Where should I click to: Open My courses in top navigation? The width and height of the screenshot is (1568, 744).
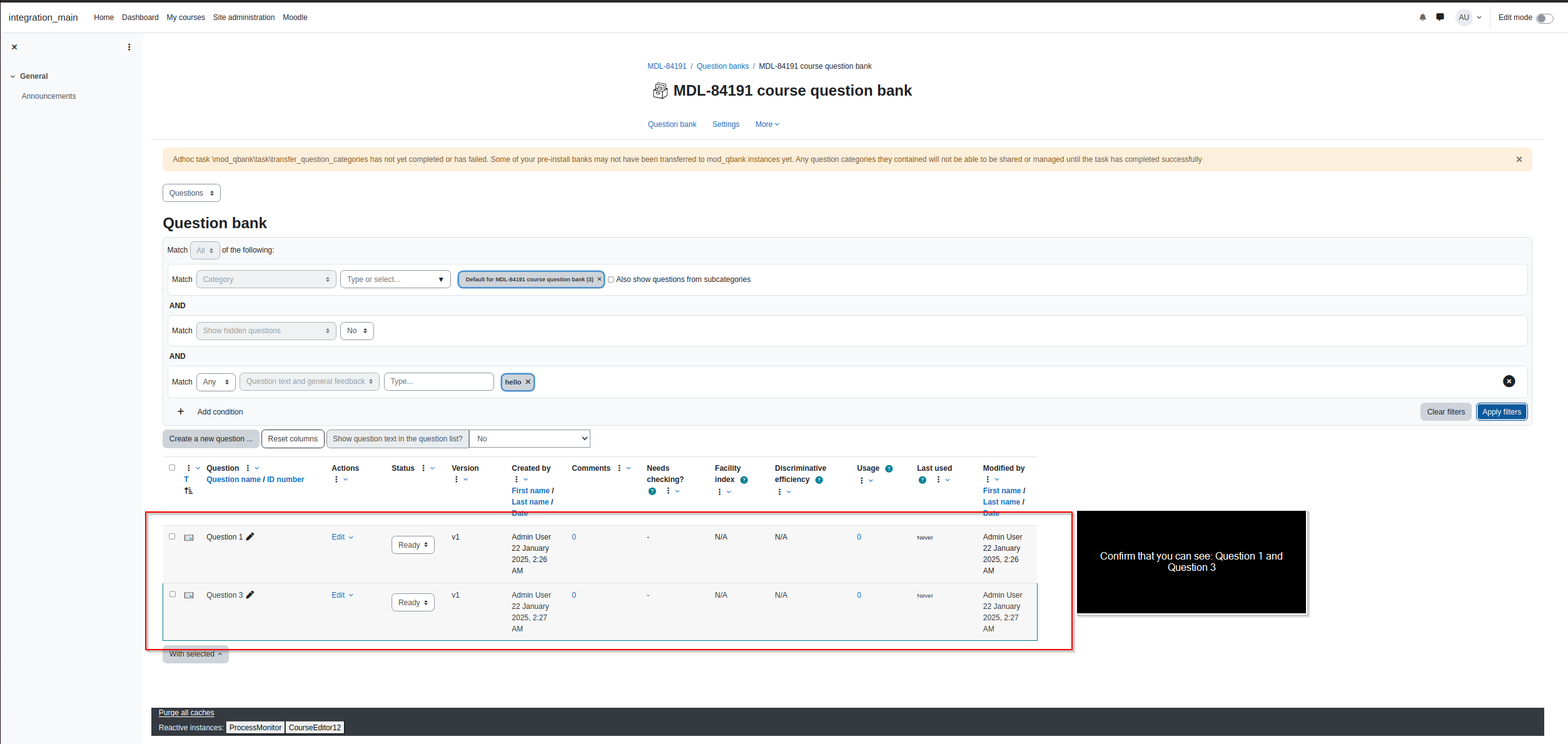[x=186, y=18]
